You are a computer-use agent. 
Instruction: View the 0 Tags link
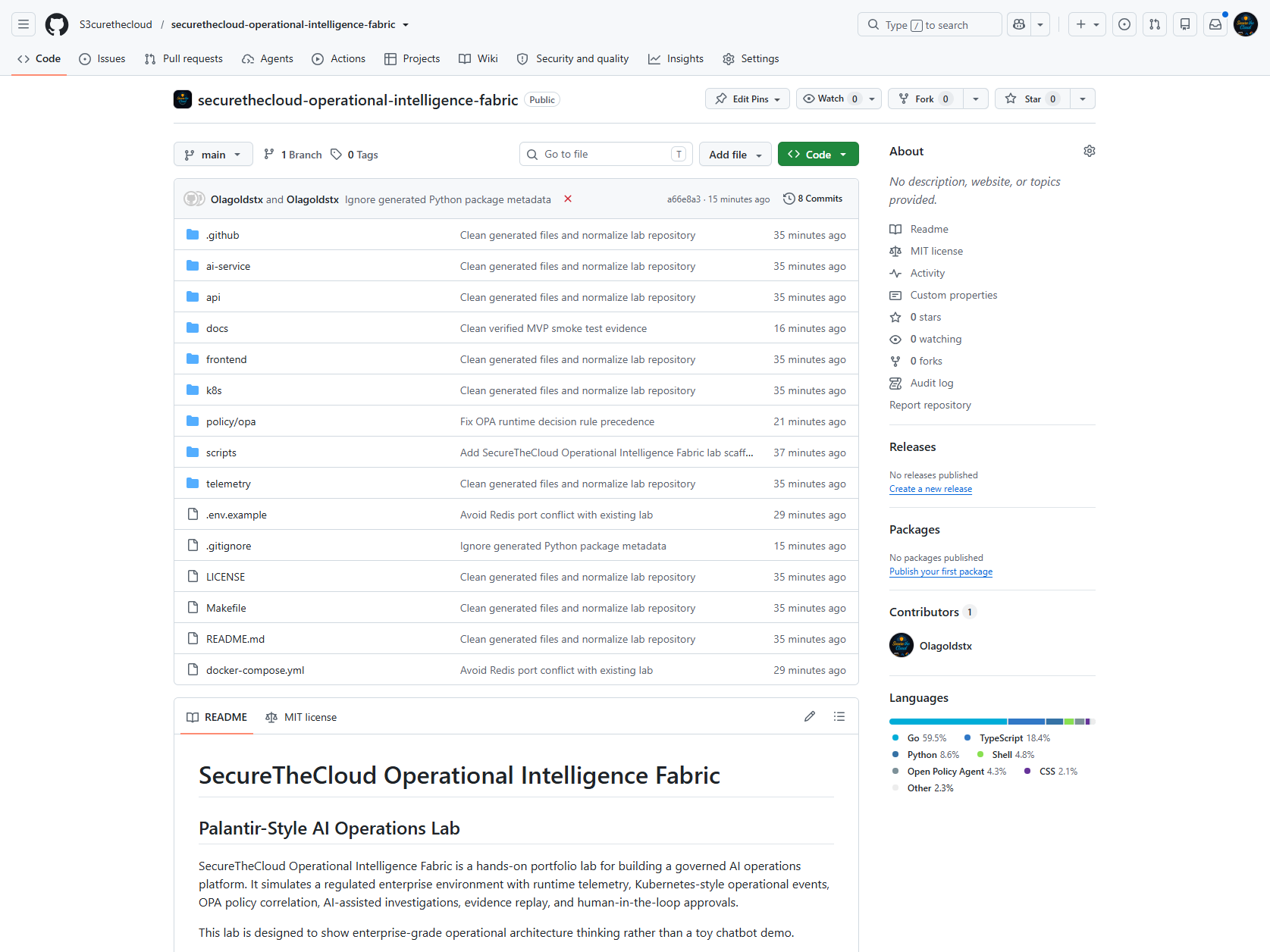354,155
